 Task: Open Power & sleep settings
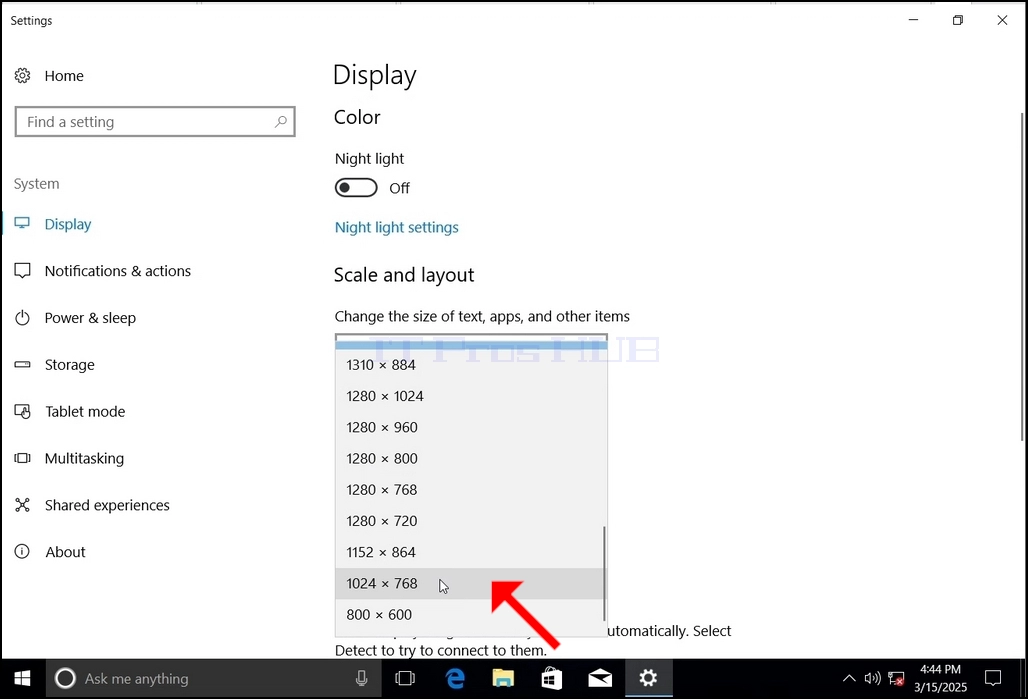point(90,318)
